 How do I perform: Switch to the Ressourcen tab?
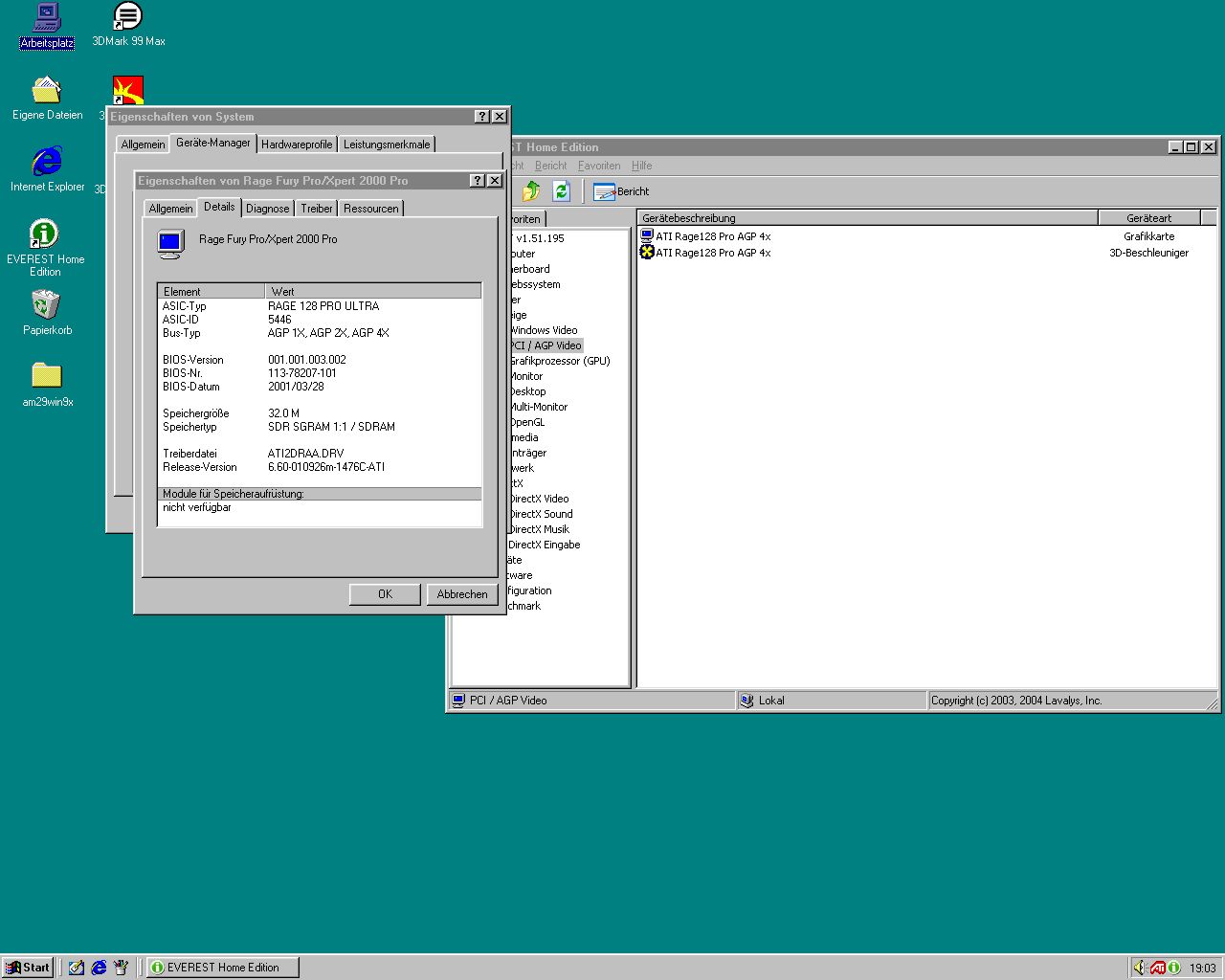371,209
